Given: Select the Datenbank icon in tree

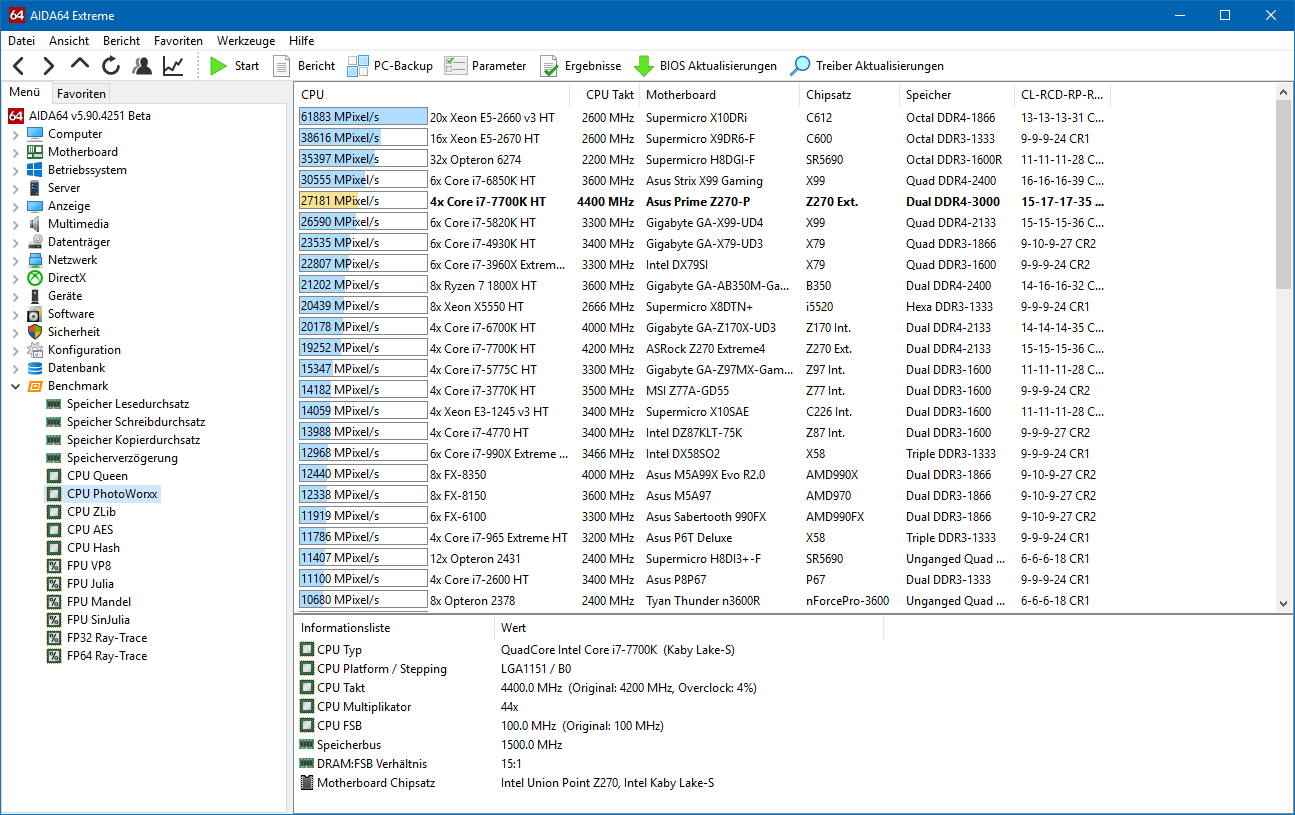Looking at the screenshot, I should pos(35,368).
